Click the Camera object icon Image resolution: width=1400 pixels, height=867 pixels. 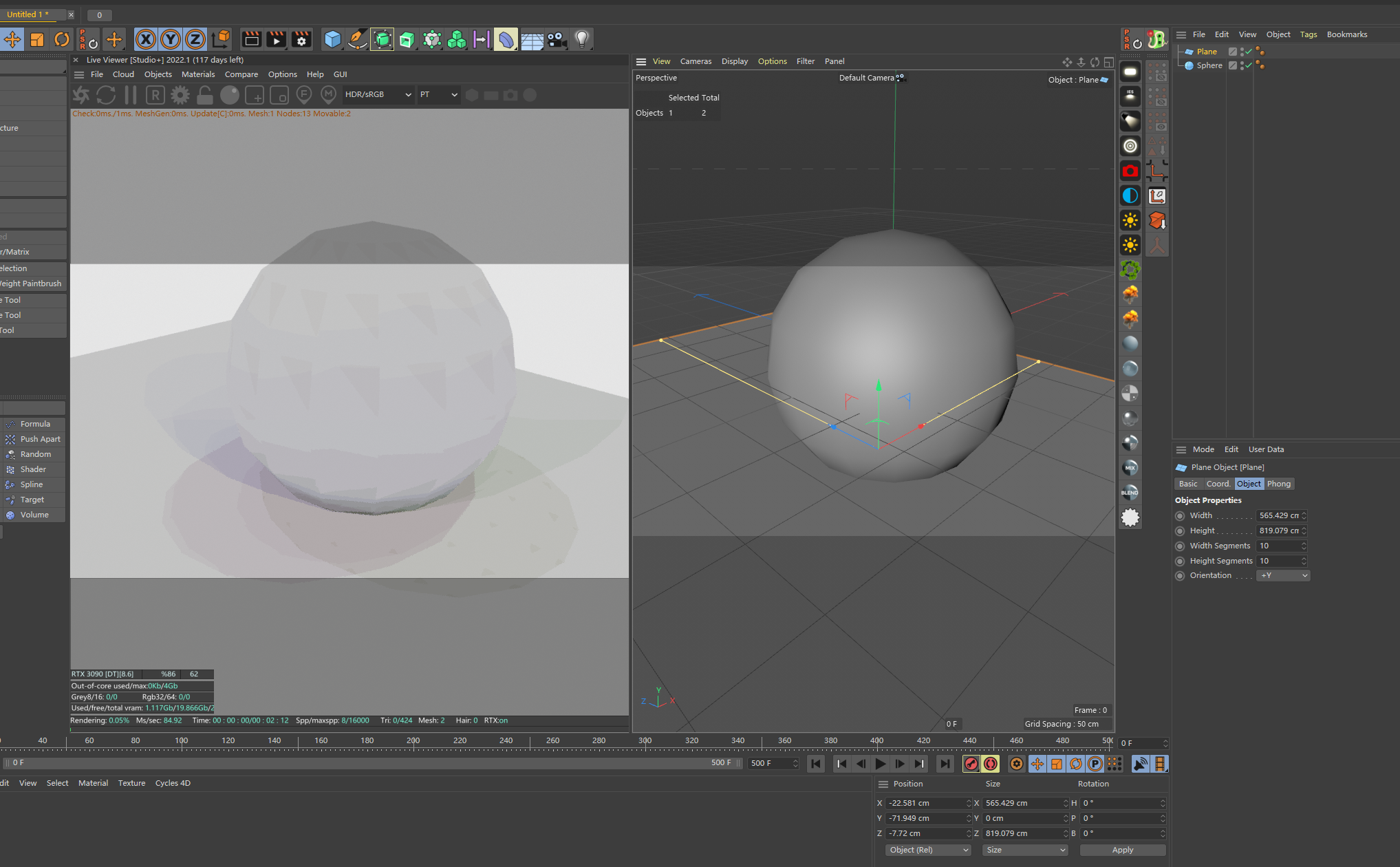557,39
